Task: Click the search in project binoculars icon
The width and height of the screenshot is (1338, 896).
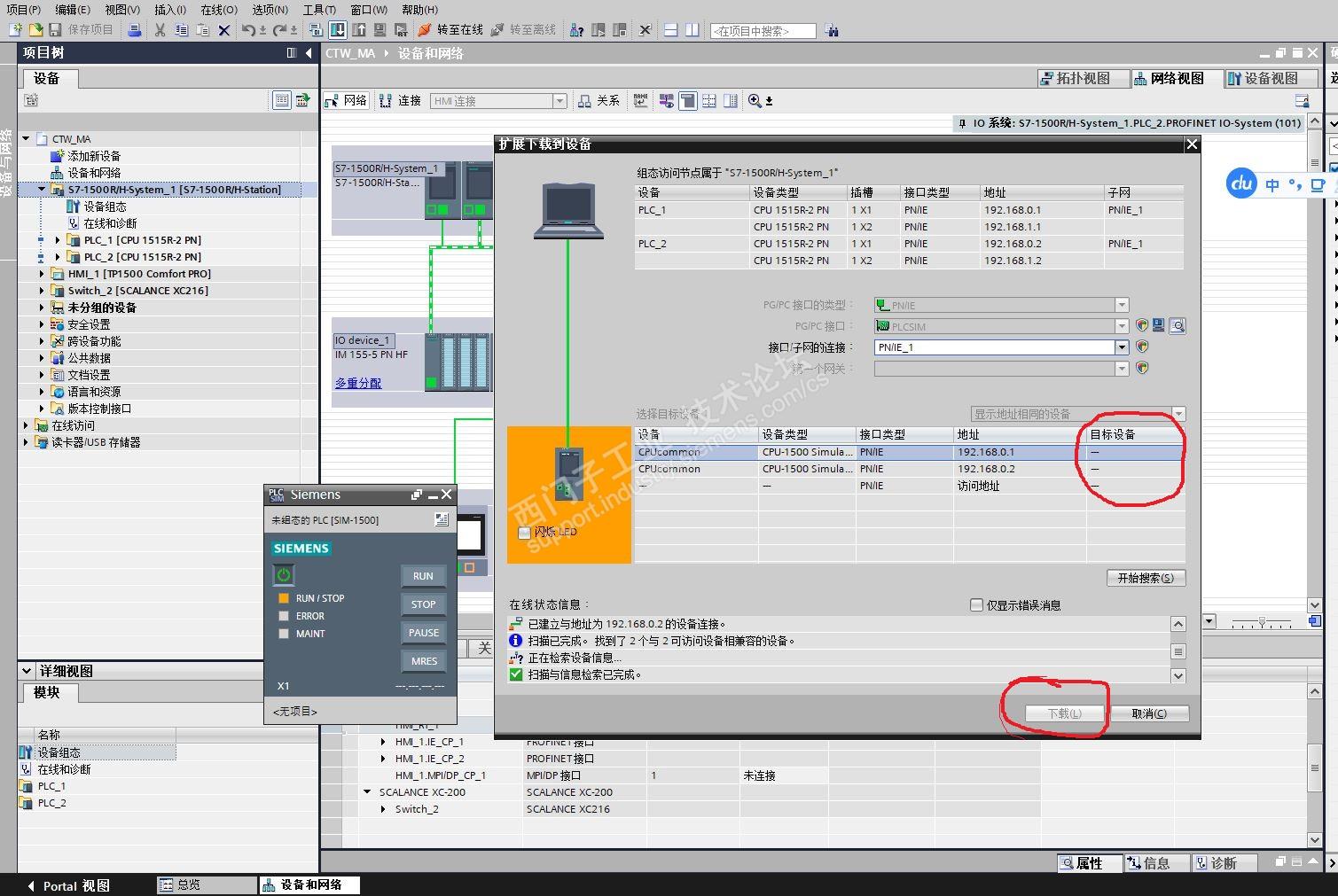Action: coord(832,30)
